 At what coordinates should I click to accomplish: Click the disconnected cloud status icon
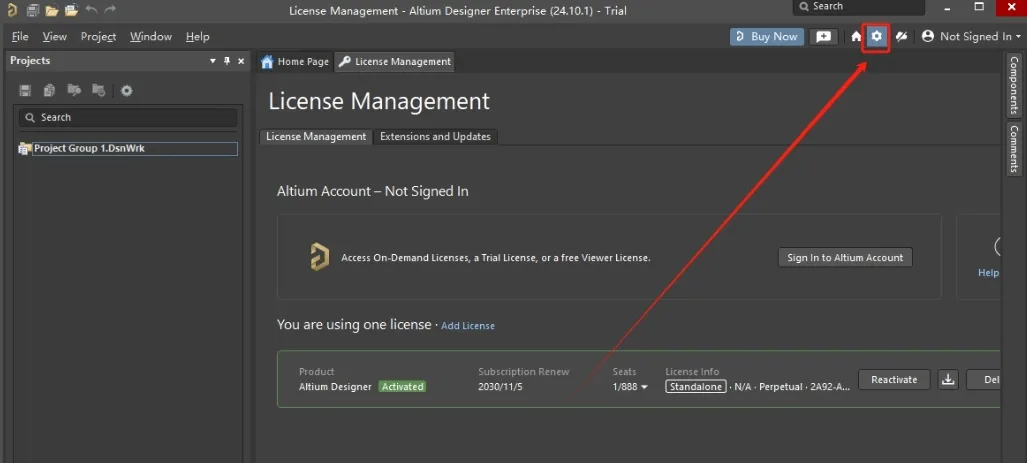(x=901, y=37)
